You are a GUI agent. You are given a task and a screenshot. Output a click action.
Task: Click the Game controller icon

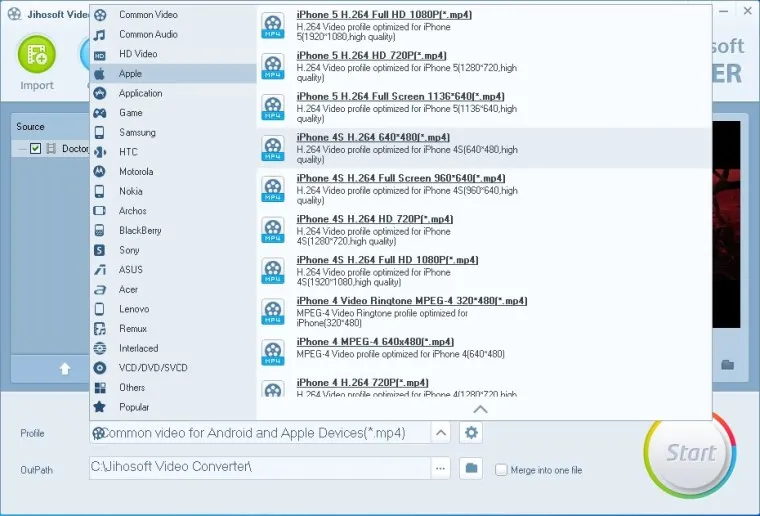click(100, 113)
